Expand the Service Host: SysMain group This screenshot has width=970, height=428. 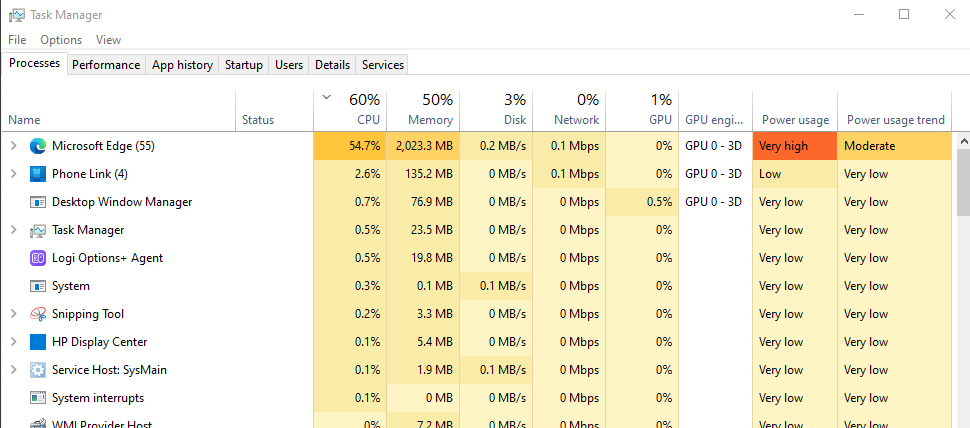click(14, 370)
